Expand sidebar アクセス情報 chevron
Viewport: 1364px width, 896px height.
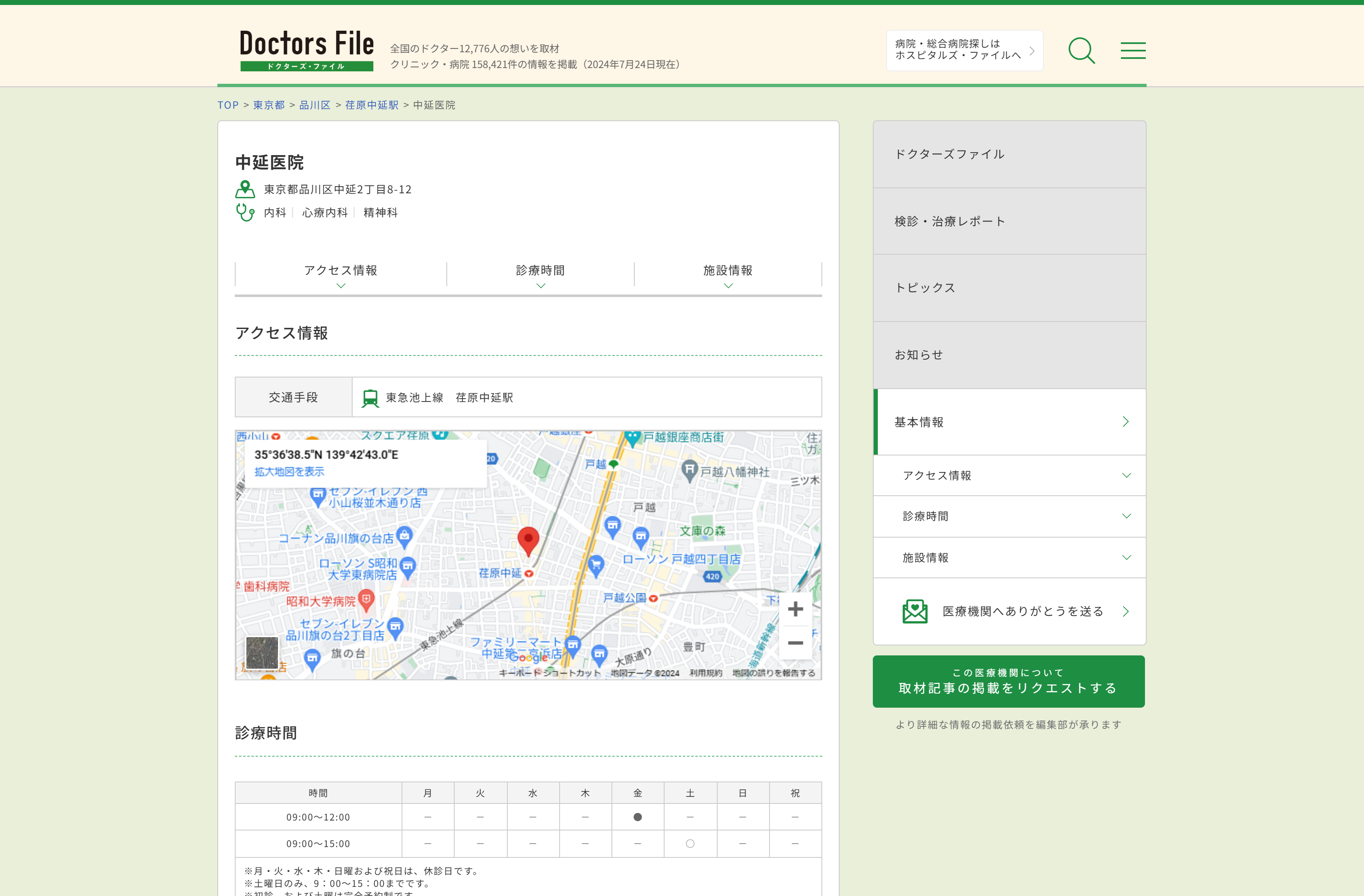coord(1126,475)
